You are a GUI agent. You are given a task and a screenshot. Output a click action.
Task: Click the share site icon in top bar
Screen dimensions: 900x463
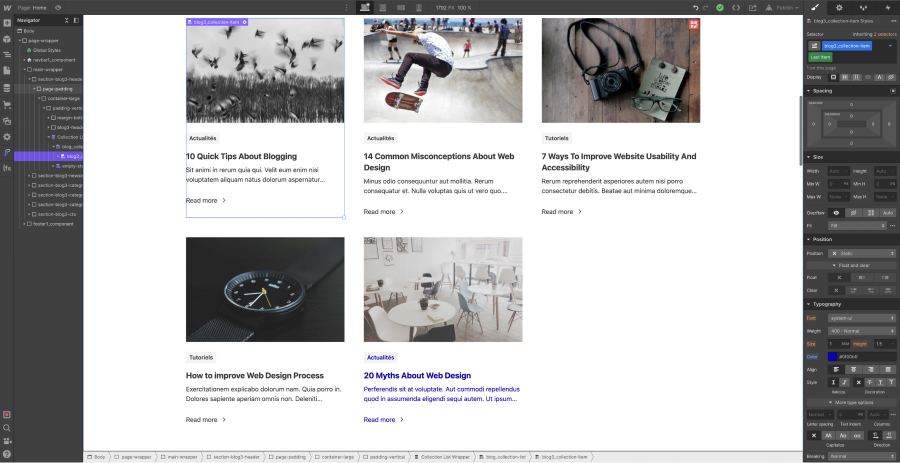point(752,7)
